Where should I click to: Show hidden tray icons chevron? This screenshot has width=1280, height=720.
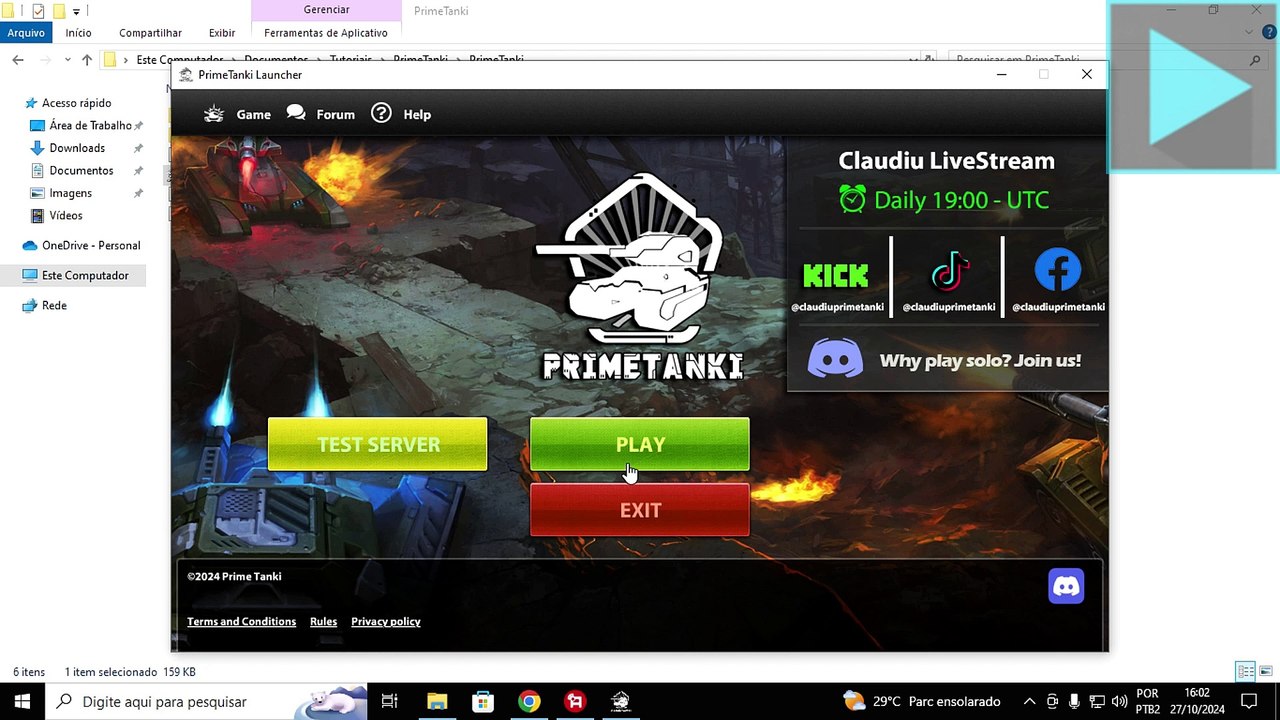1029,701
